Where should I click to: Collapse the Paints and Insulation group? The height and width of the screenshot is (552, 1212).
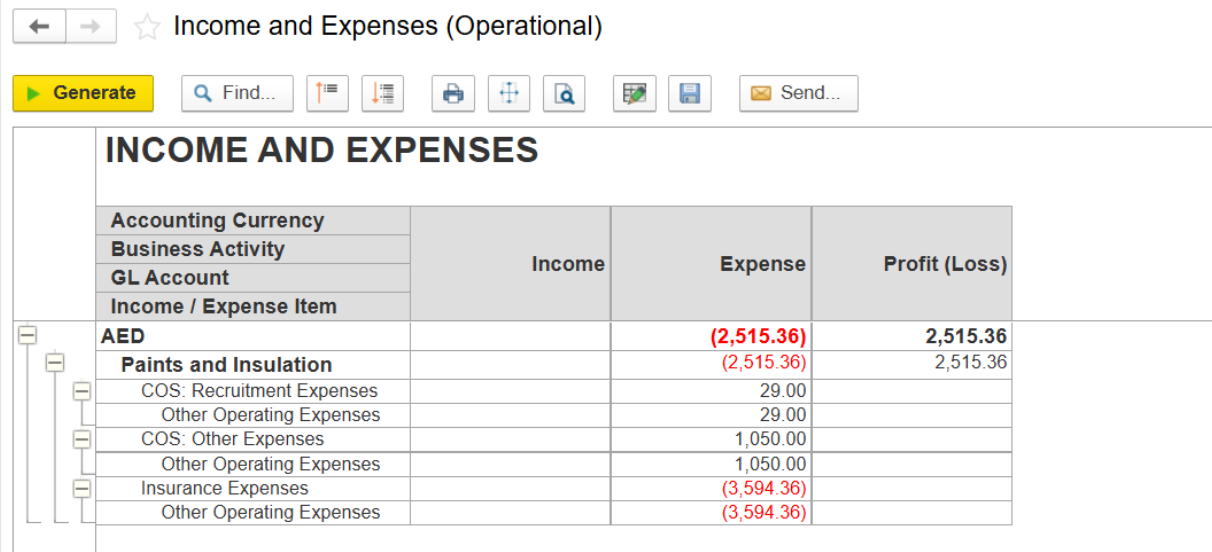(55, 364)
